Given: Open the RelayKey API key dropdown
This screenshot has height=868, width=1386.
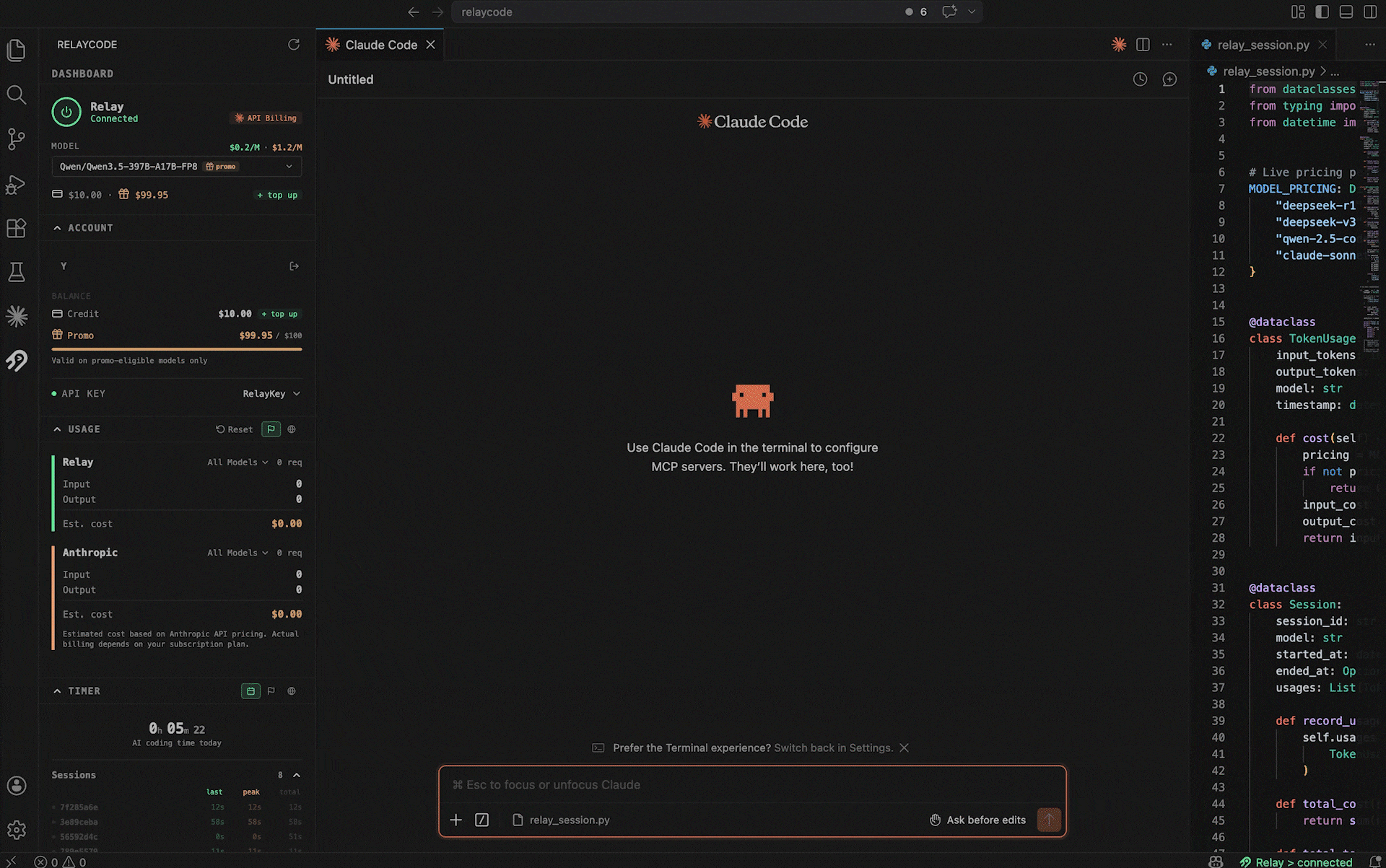Looking at the screenshot, I should tap(271, 393).
